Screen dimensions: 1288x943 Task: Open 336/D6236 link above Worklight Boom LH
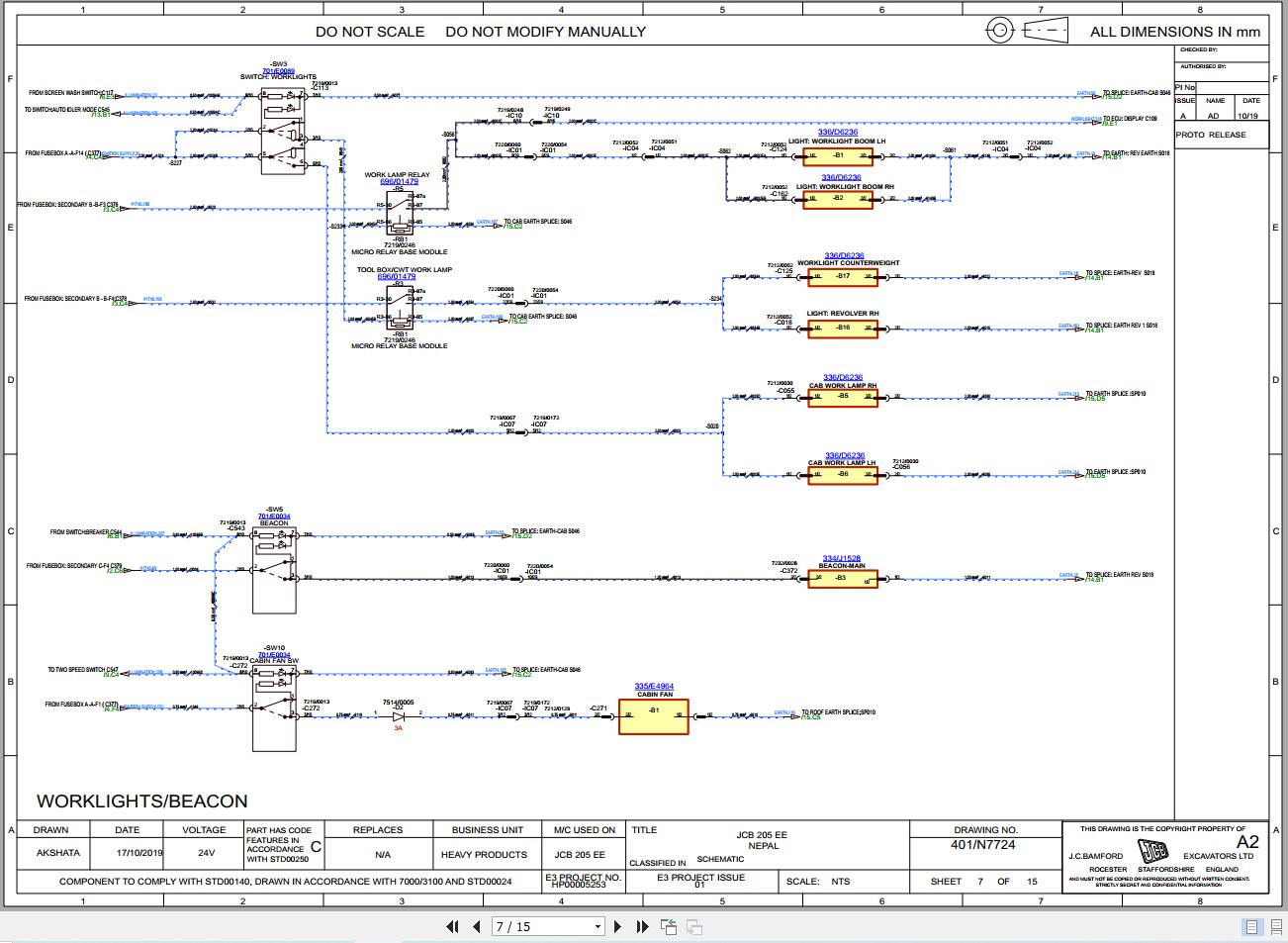coord(838,132)
